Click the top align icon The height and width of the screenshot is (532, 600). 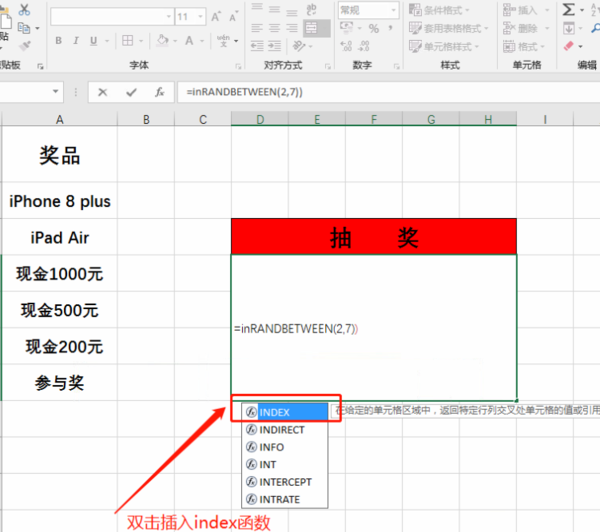tap(257, 9)
